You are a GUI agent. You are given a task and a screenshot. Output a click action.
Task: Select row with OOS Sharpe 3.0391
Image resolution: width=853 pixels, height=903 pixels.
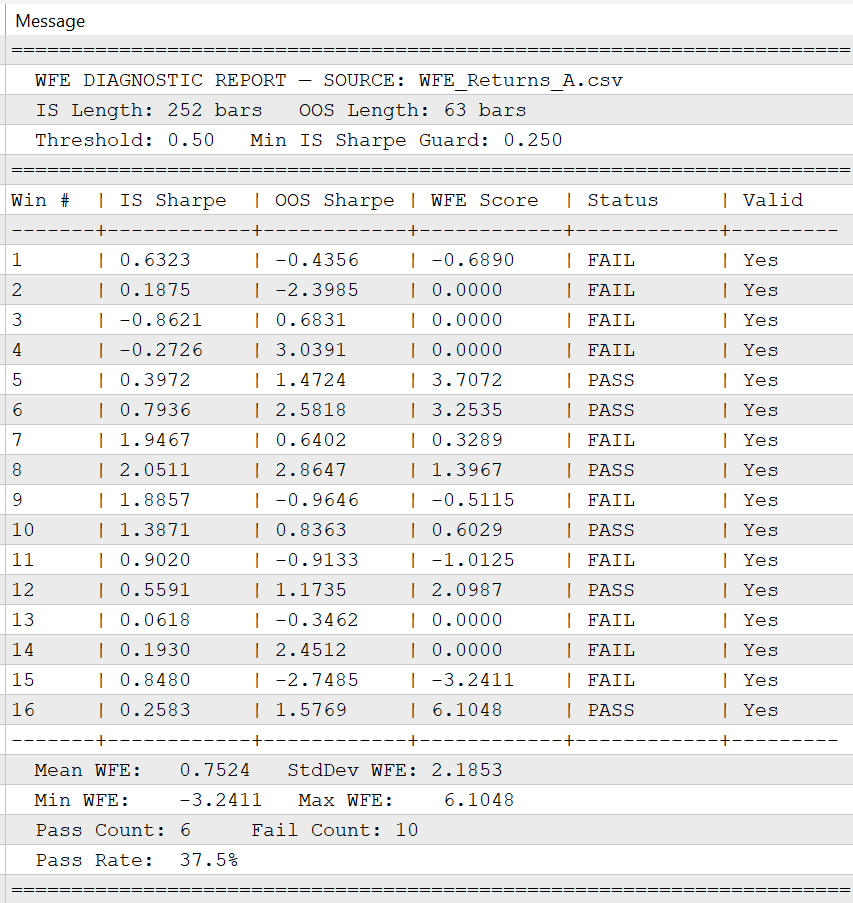pos(429,350)
